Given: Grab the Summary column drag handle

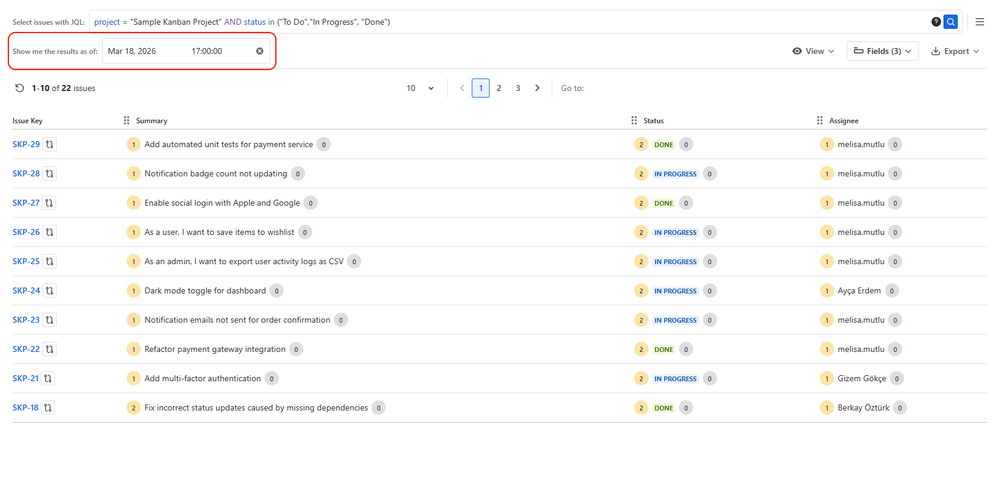Looking at the screenshot, I should (x=126, y=120).
